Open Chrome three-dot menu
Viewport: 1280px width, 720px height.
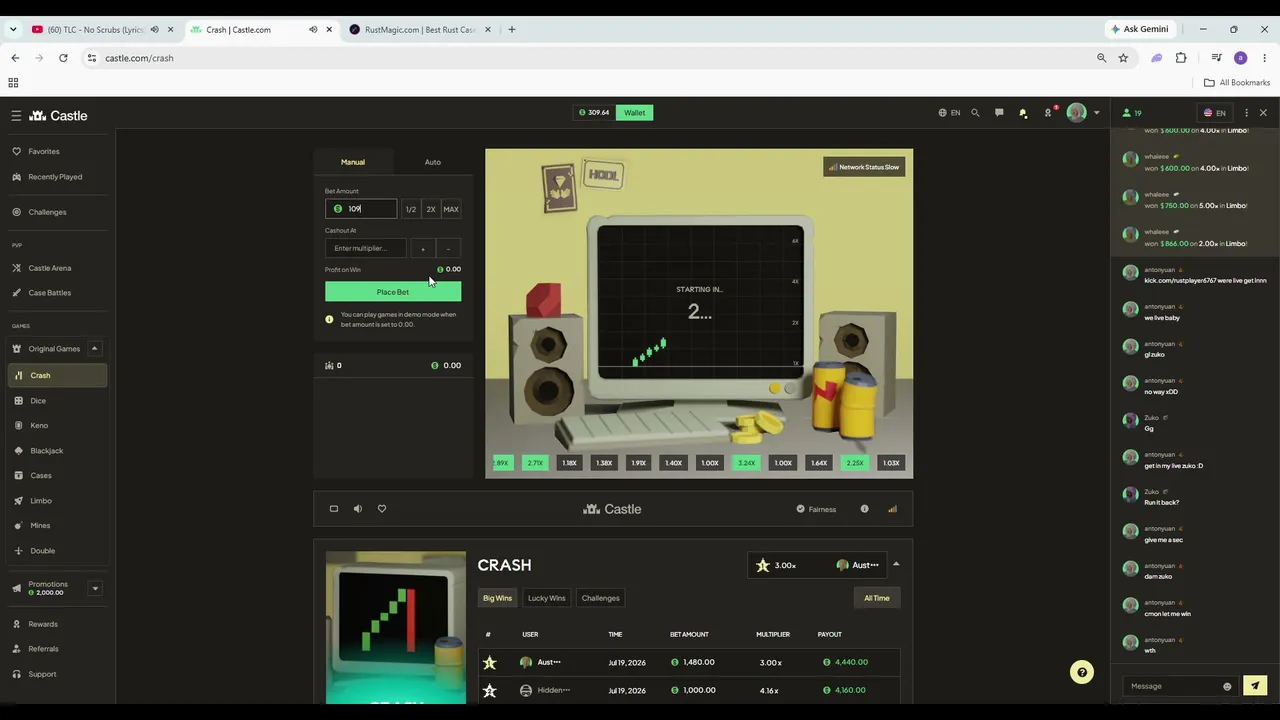[x=1265, y=58]
